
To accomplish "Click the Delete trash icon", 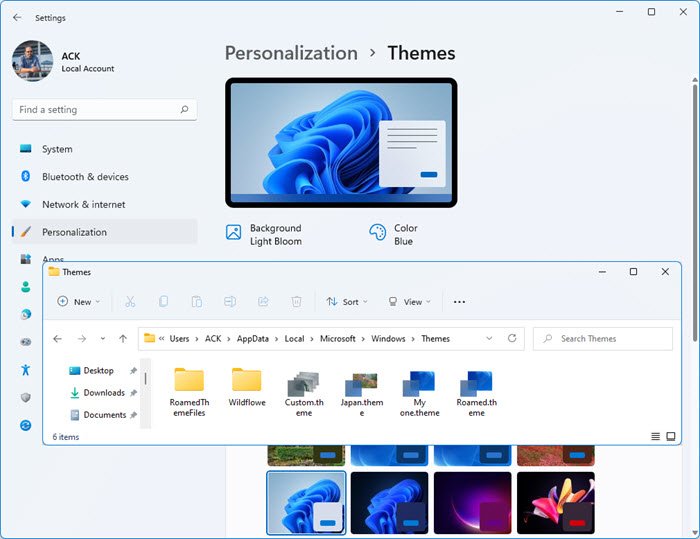I will point(296,301).
